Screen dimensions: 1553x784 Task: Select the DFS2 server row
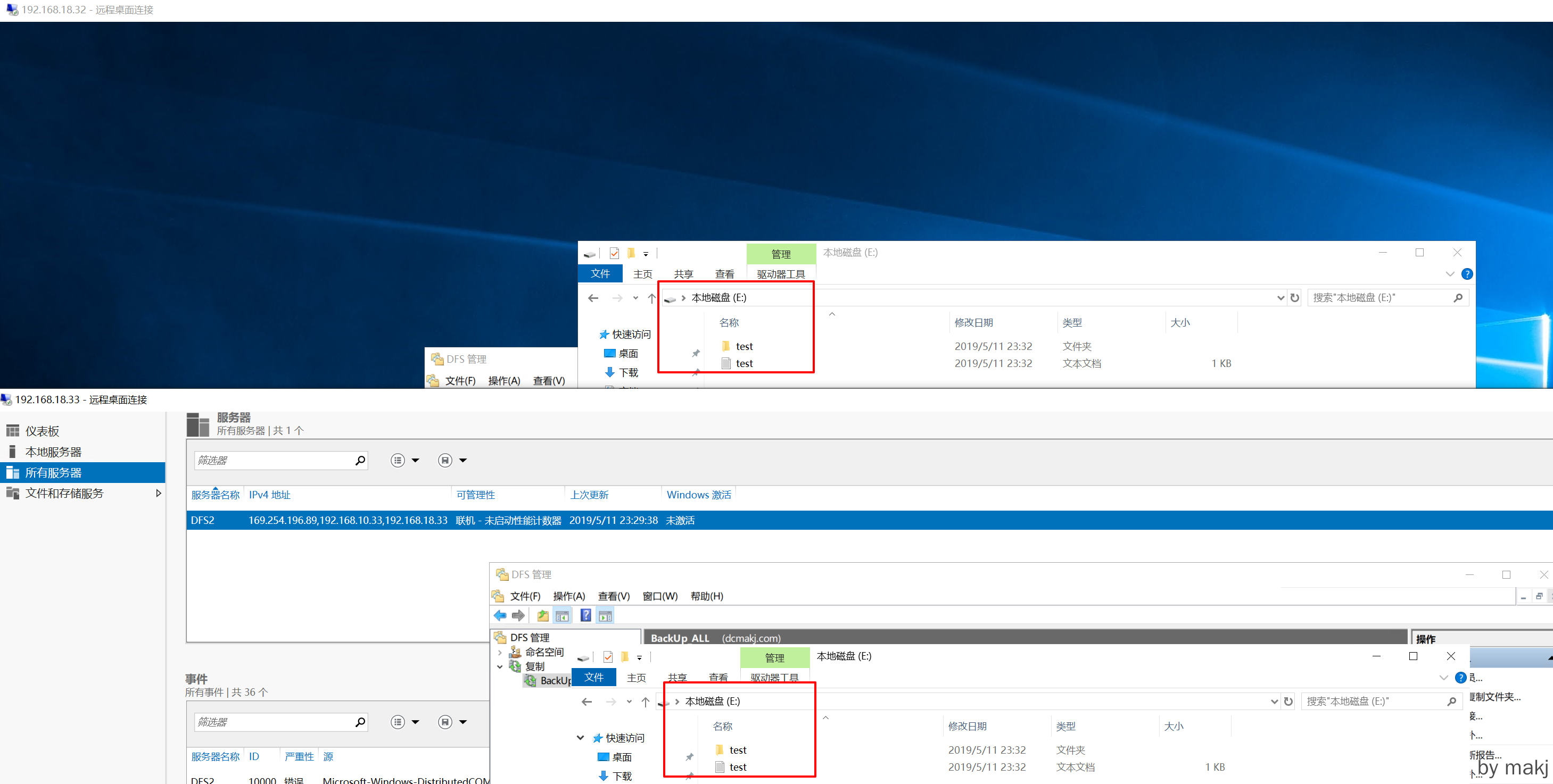pyautogui.click(x=203, y=520)
